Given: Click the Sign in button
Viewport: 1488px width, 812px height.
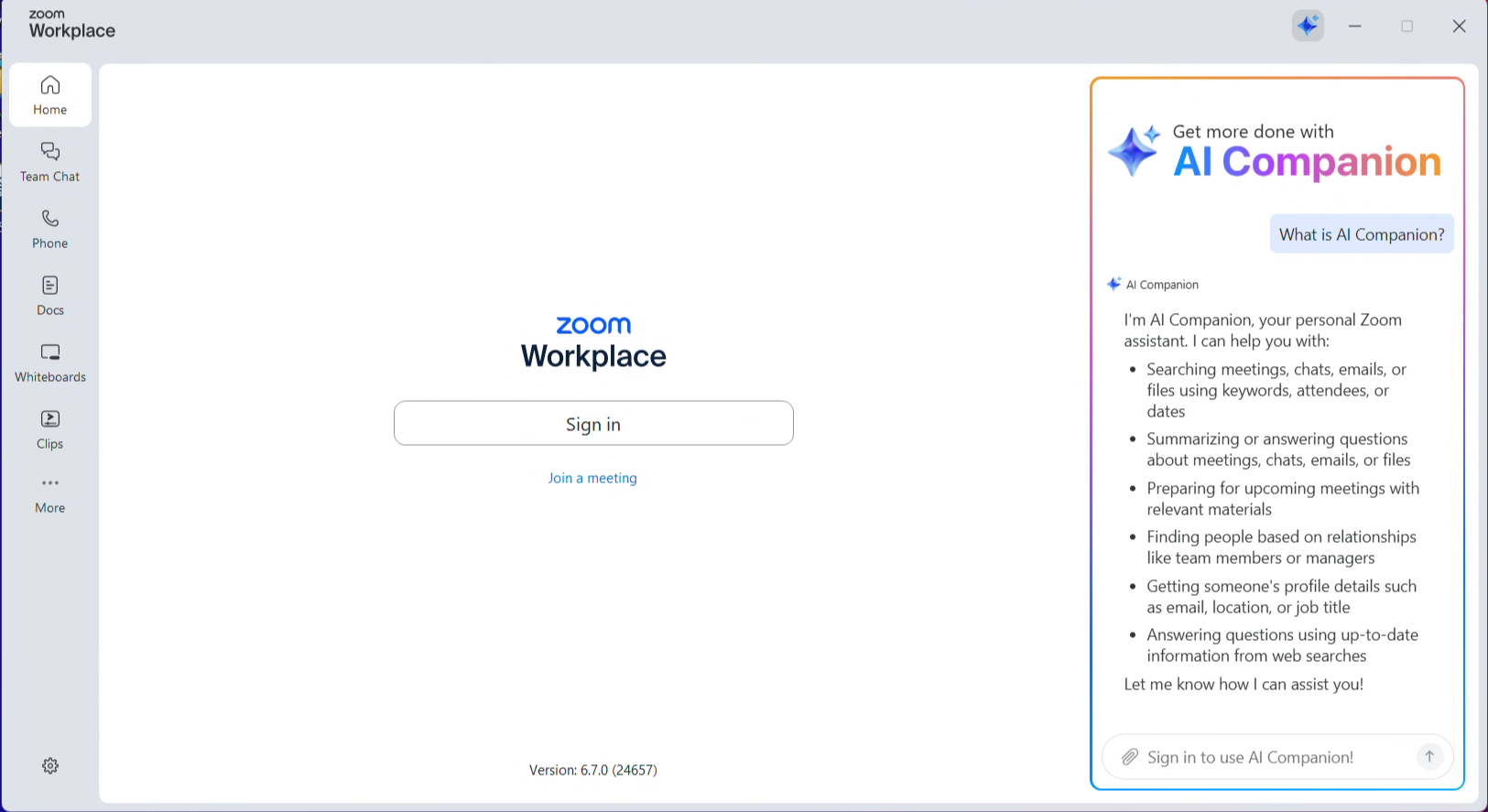Looking at the screenshot, I should pos(593,423).
